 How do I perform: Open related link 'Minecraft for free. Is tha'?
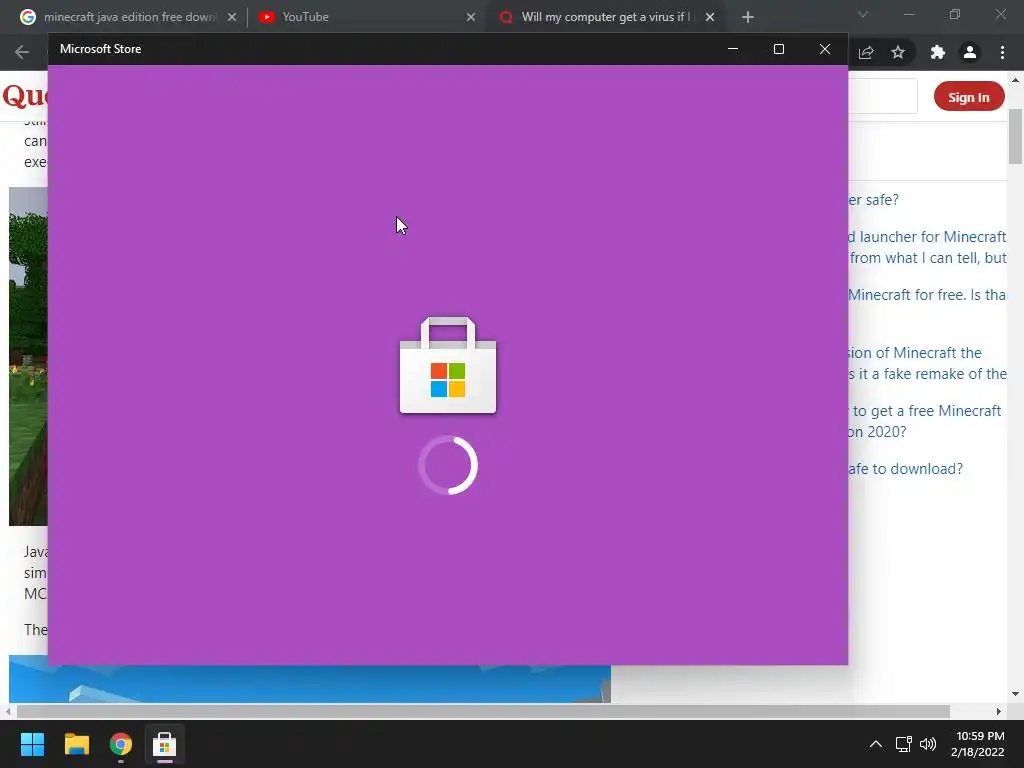tap(927, 295)
